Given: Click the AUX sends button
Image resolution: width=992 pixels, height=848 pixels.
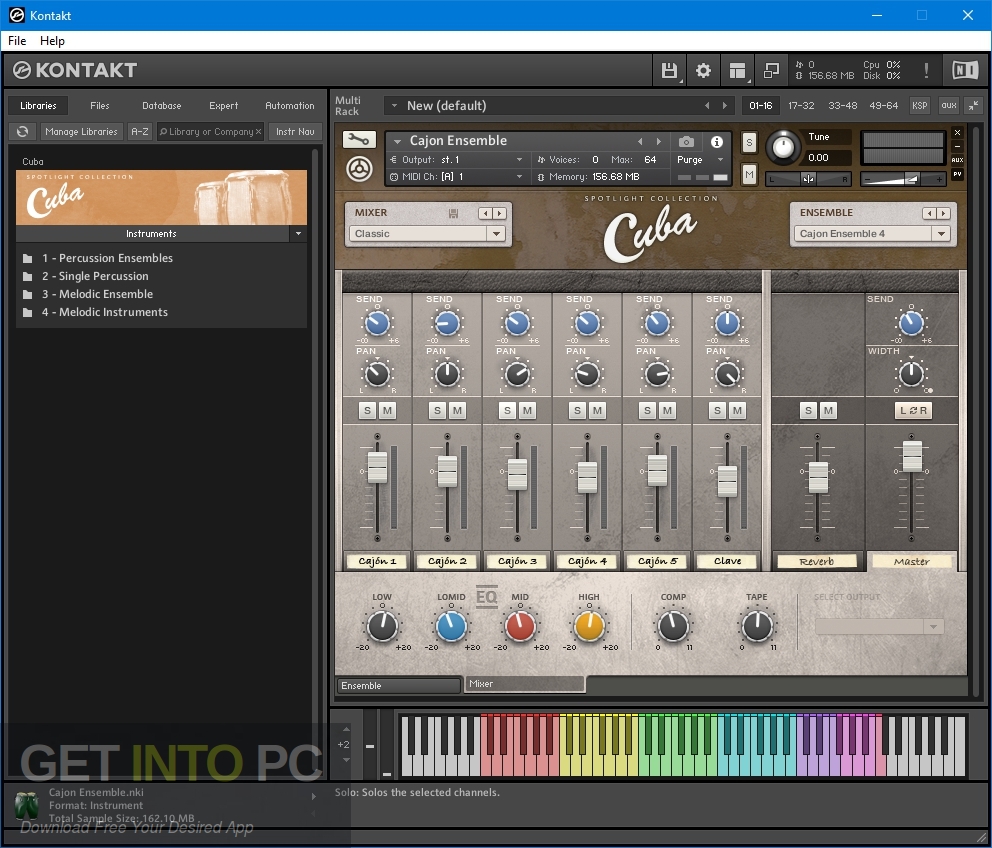Looking at the screenshot, I should (x=957, y=160).
